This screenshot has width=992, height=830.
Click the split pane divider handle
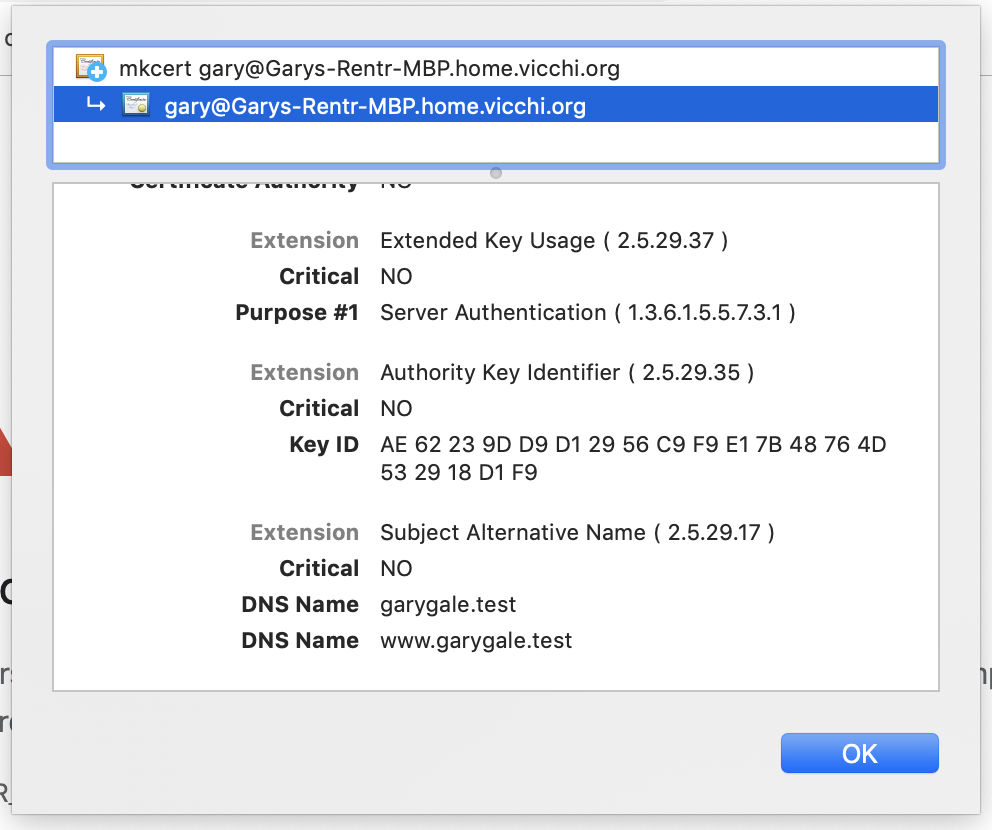tap(496, 173)
